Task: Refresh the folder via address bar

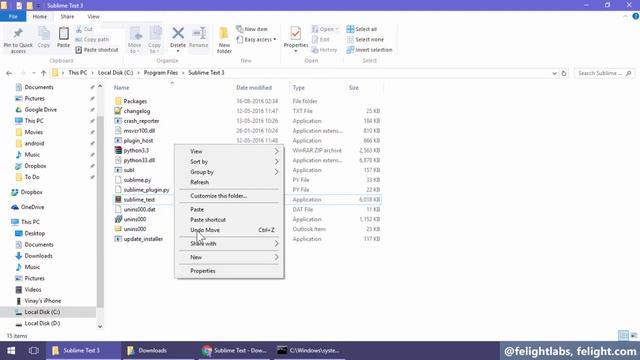Action: coord(564,73)
